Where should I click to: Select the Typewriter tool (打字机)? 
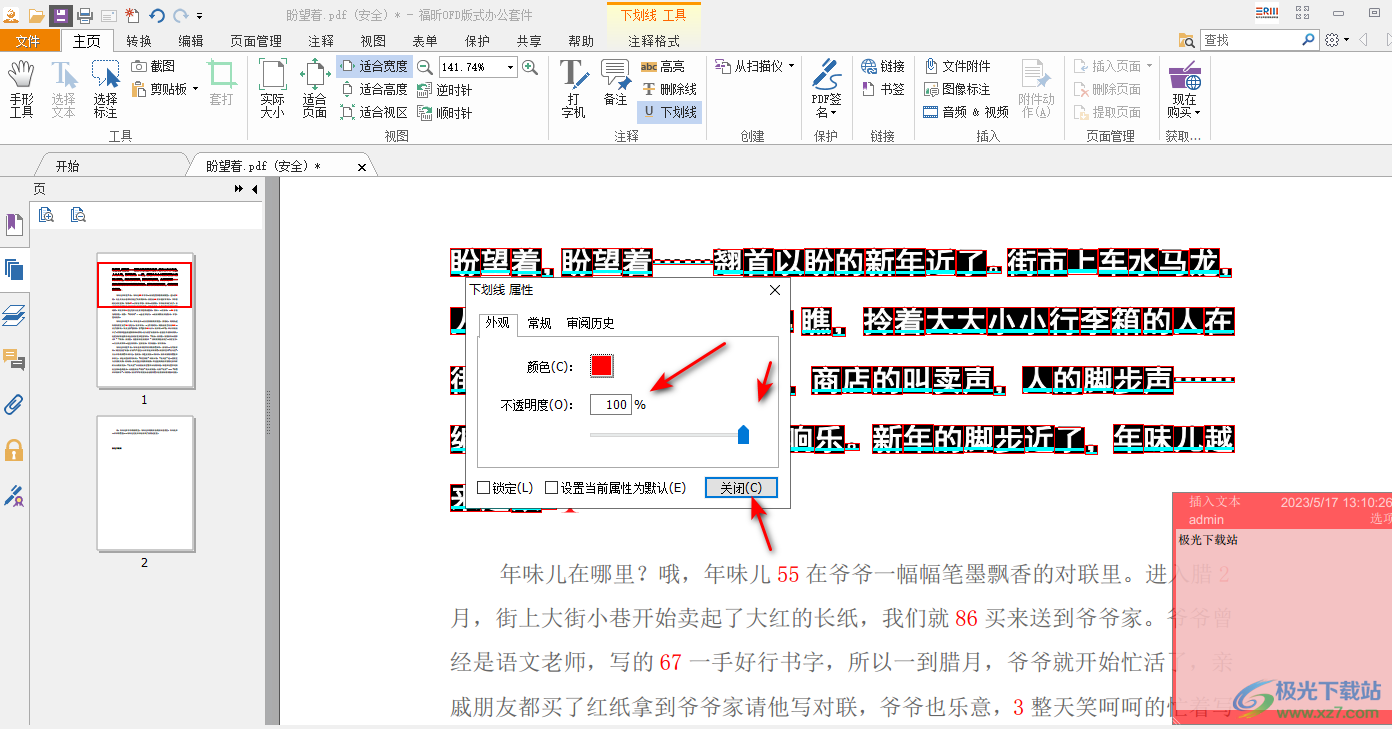pyautogui.click(x=574, y=89)
